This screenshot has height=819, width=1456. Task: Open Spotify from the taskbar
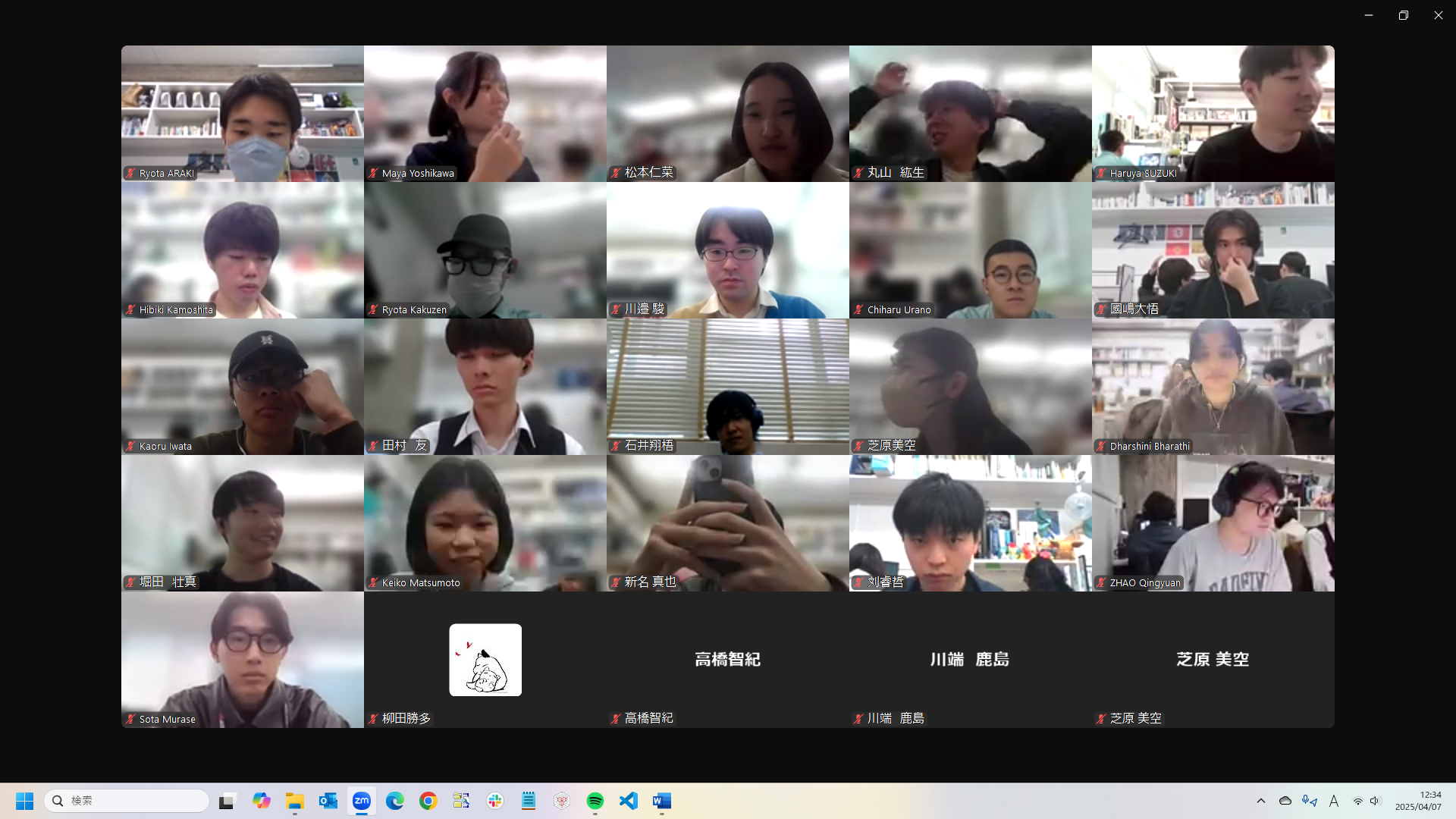pos(595,801)
